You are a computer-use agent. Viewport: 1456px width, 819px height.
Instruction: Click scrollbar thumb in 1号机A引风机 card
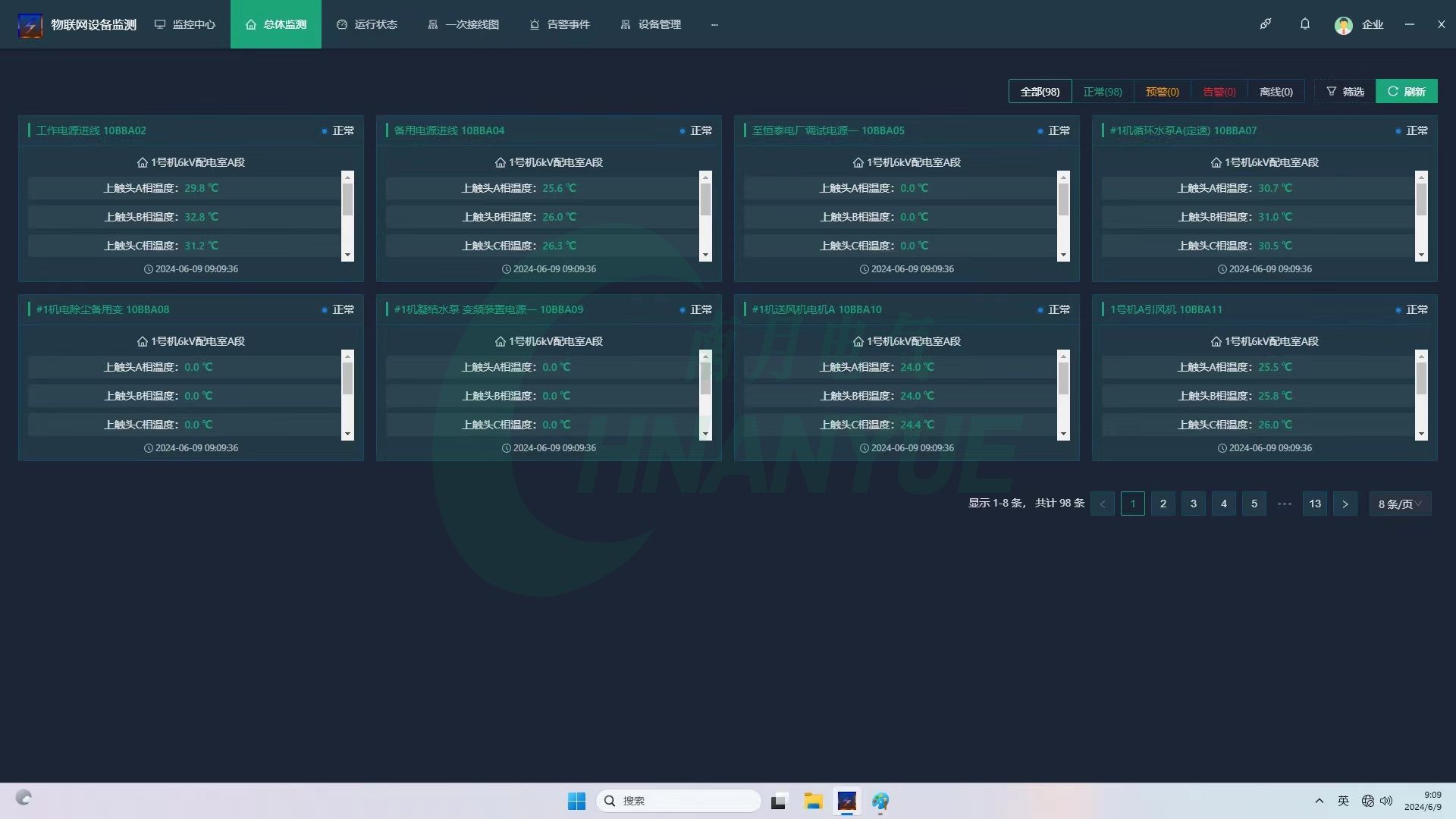1421,378
